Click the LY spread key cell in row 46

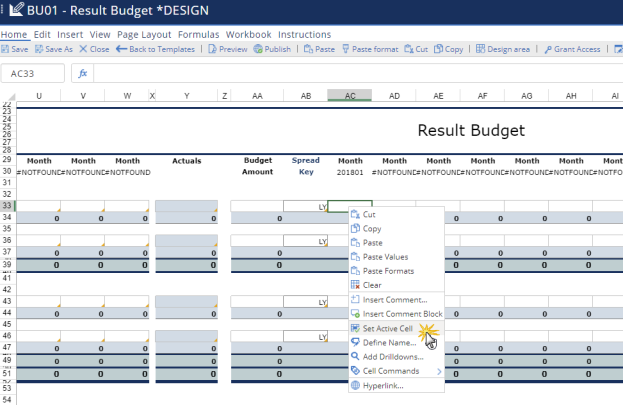tap(306, 336)
